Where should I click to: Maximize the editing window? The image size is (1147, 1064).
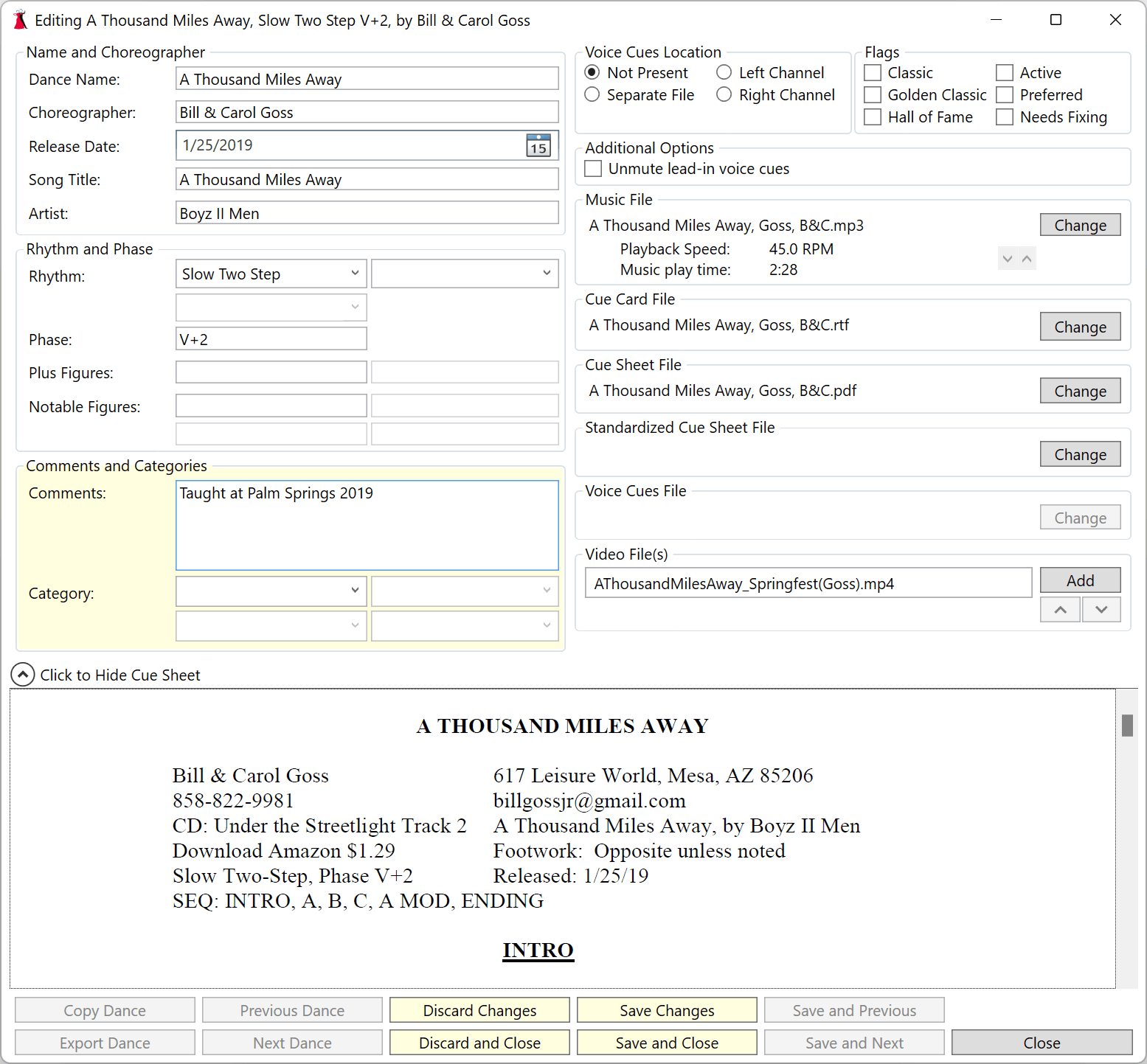click(x=1056, y=20)
